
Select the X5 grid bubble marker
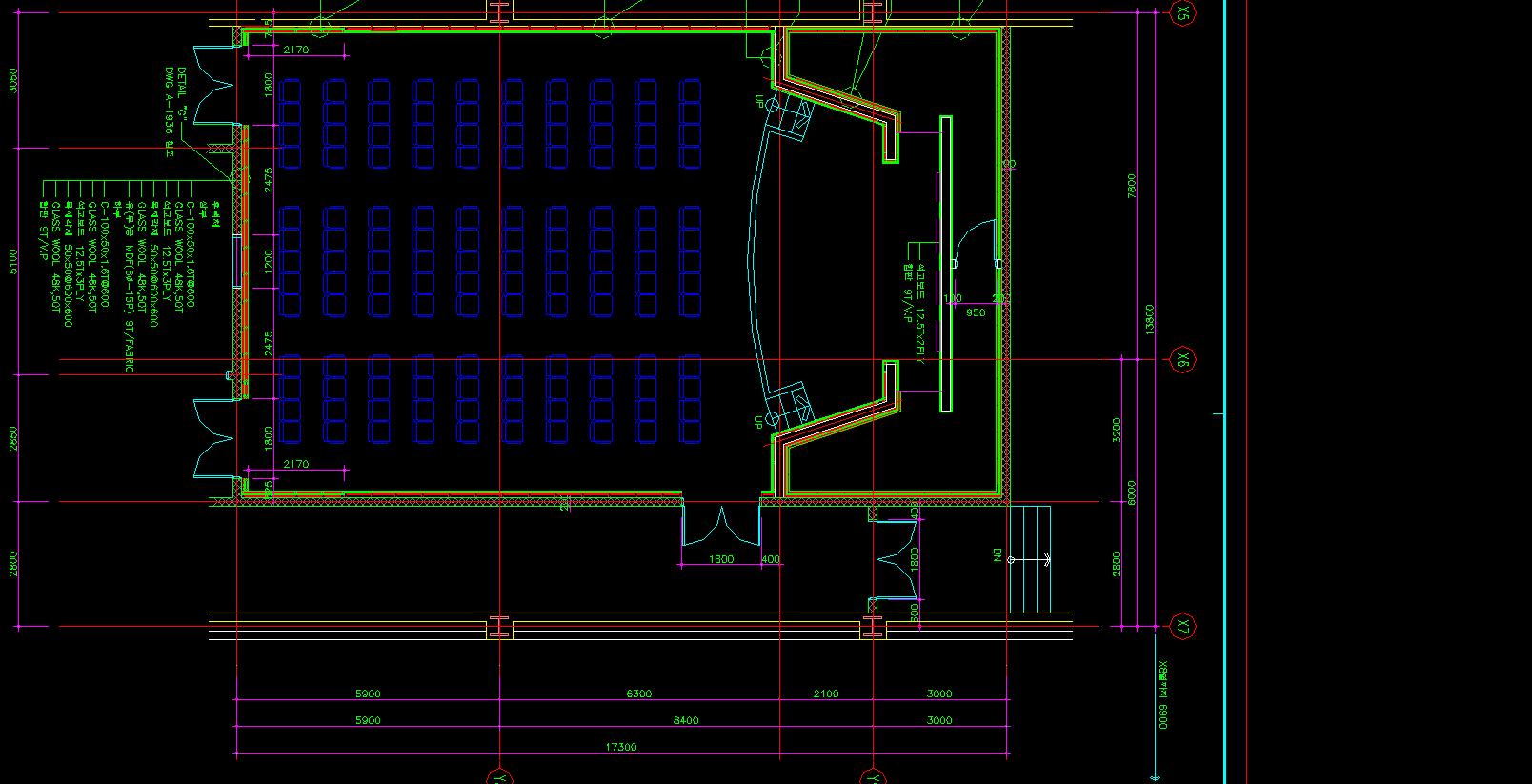1182,12
